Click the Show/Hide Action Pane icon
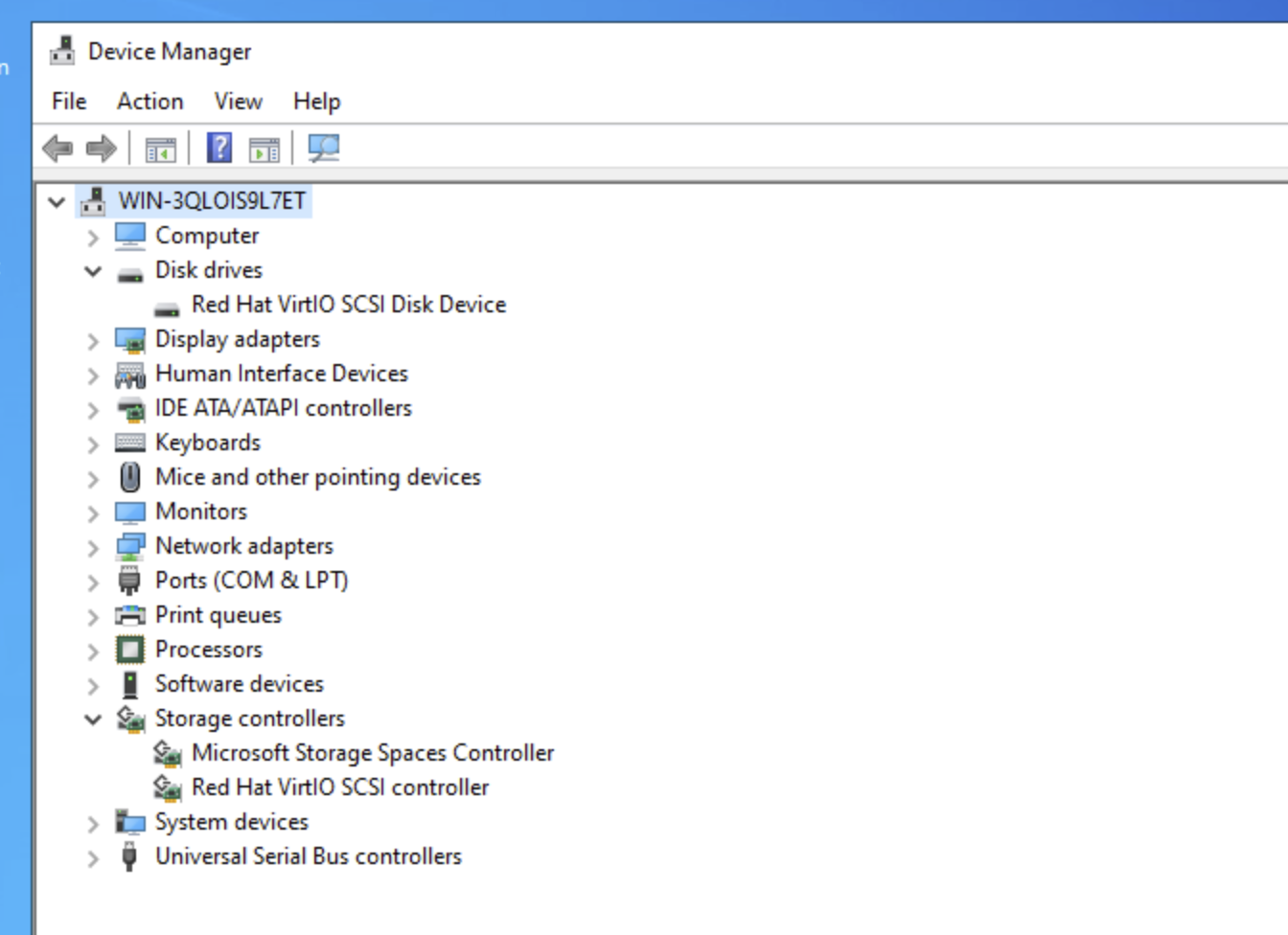Screen dimensions: 1288x935 pos(264,149)
